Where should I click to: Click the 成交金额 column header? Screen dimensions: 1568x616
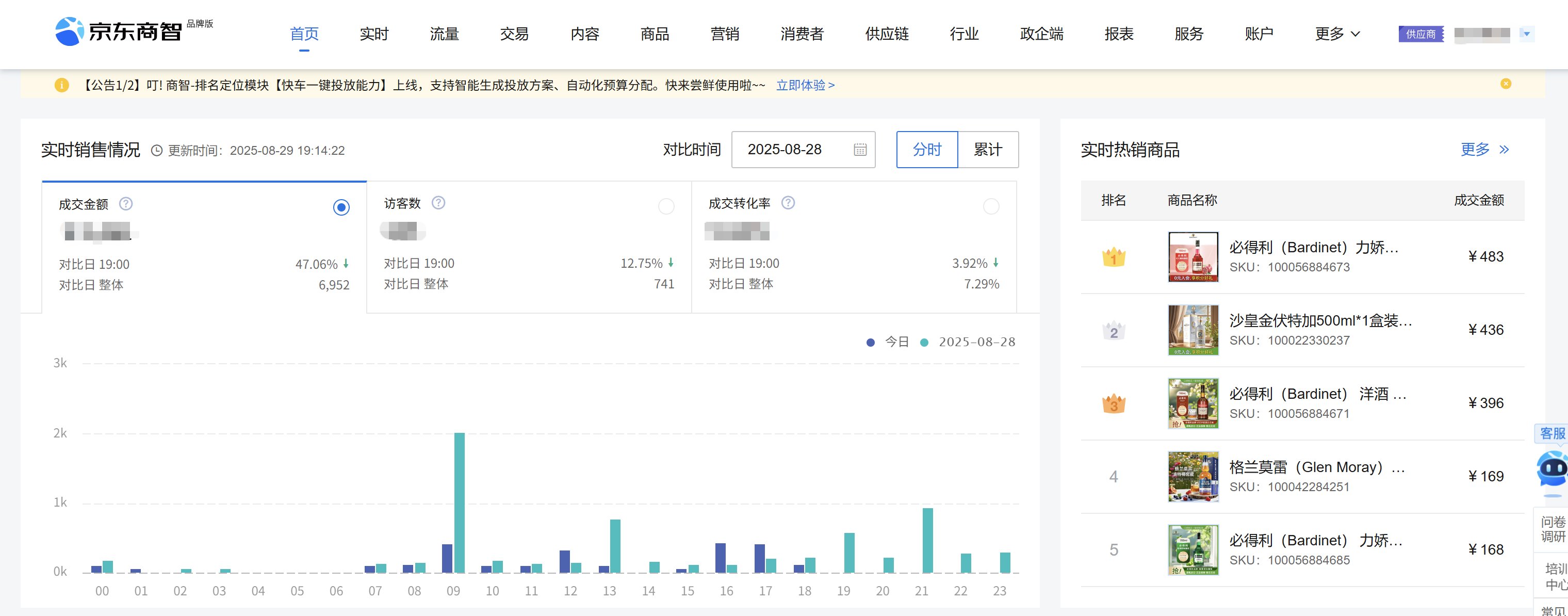point(1479,200)
